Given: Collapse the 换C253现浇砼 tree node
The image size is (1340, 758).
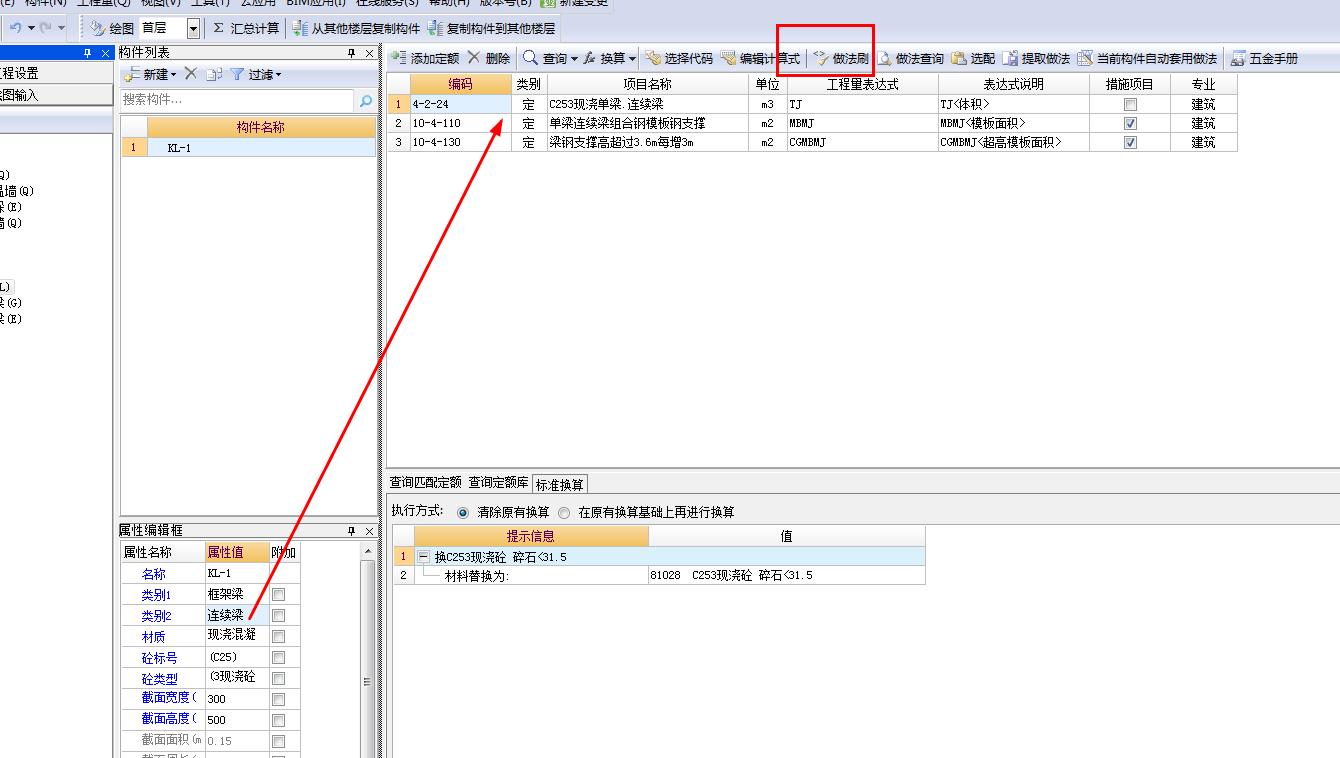Looking at the screenshot, I should click(x=424, y=557).
